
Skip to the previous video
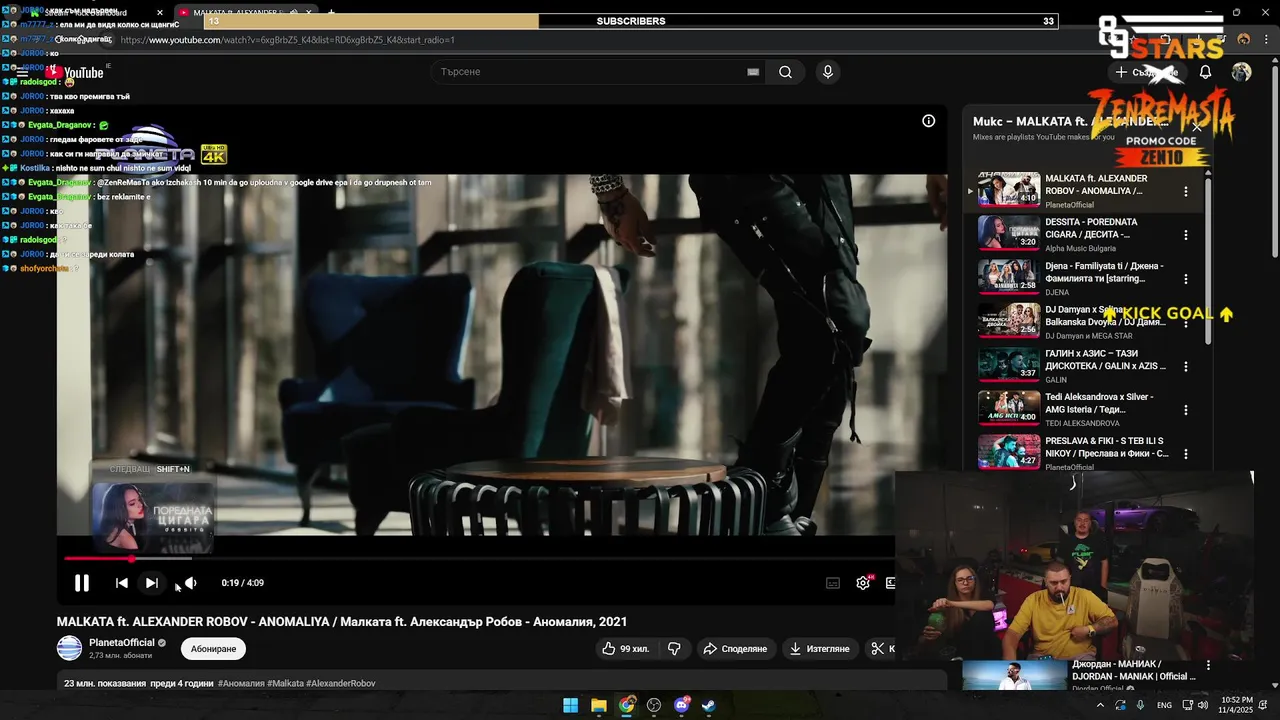point(122,583)
